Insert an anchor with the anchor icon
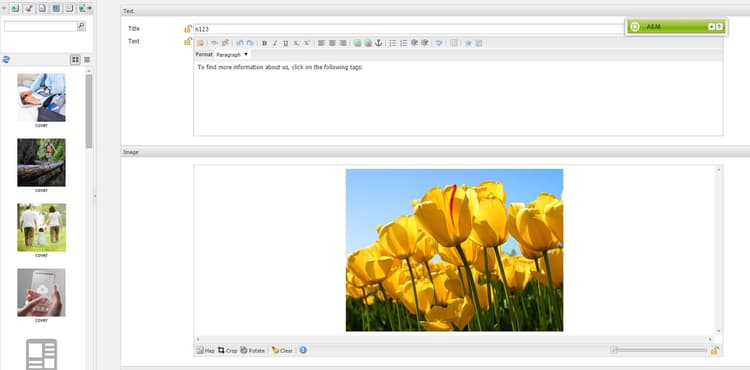Screen dimensions: 750x370 (x=378, y=43)
